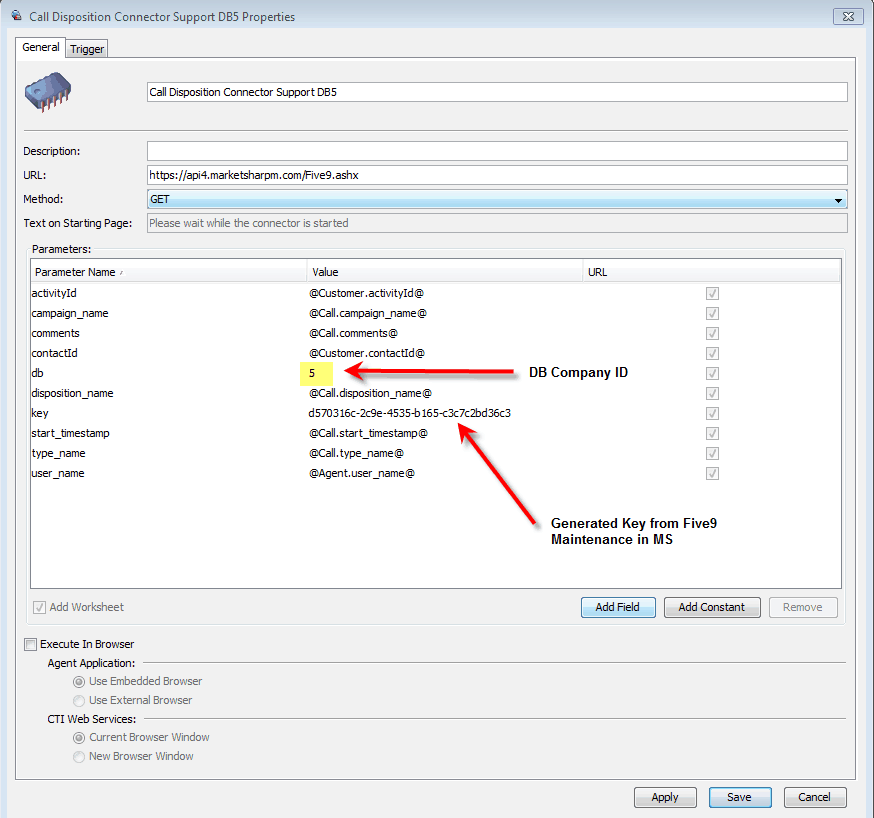The image size is (874, 818).
Task: Click the Apply button
Action: coord(665,797)
